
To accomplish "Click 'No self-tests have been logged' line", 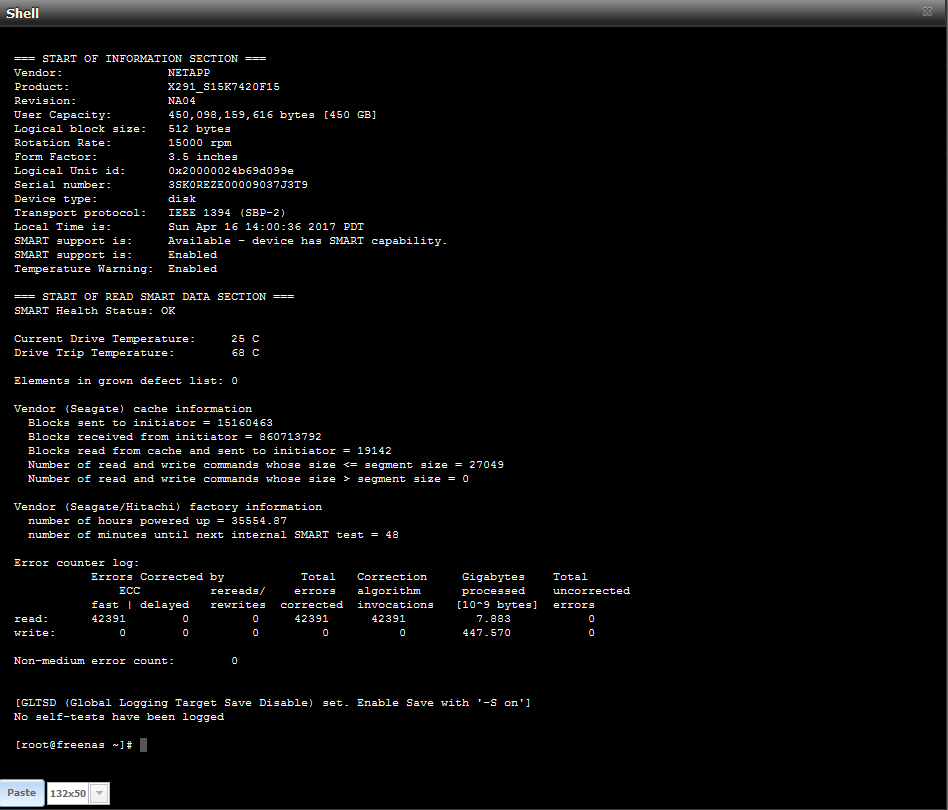I will pyautogui.click(x=119, y=717).
